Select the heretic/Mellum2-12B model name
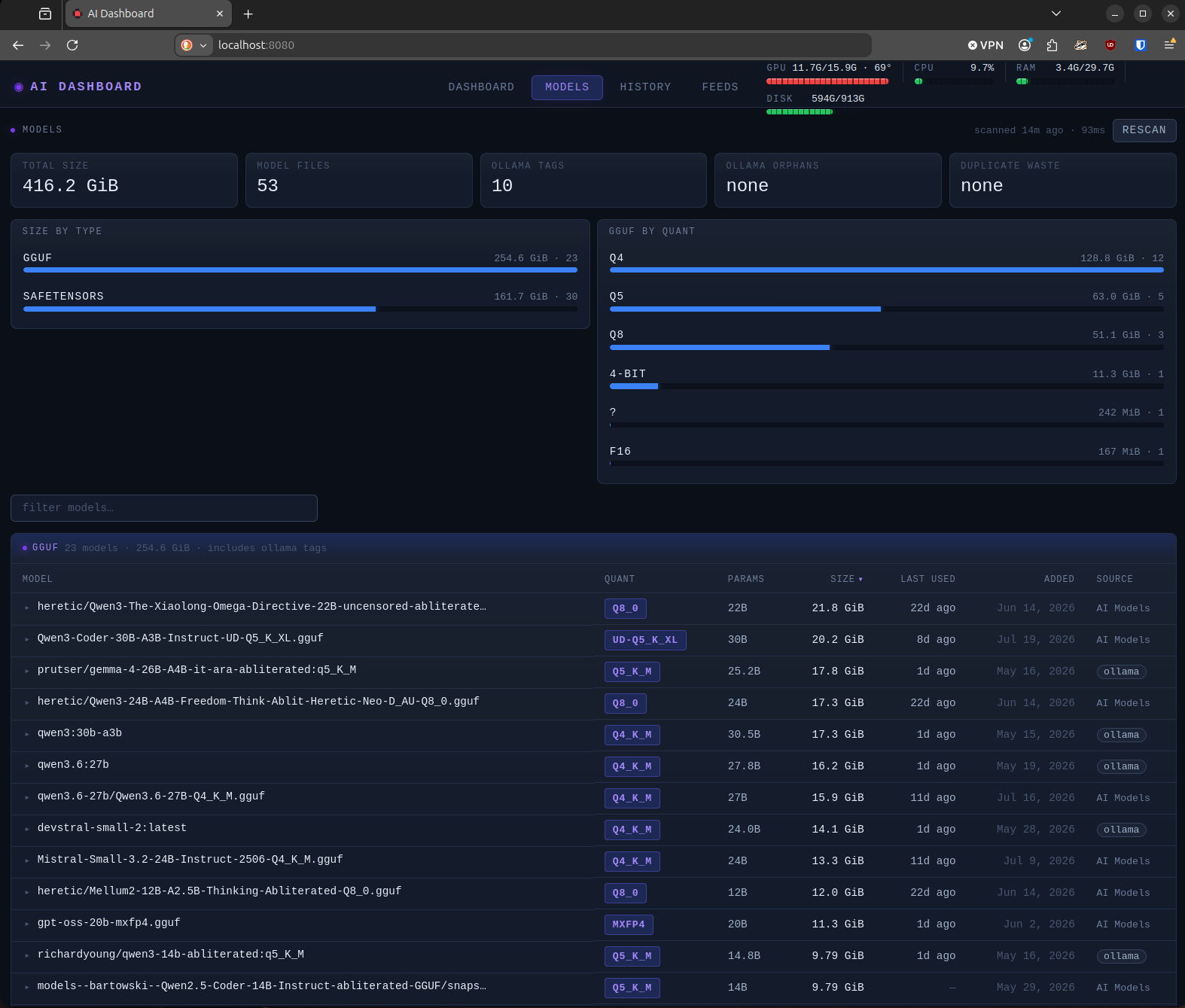Viewport: 1185px width, 1008px height. click(219, 891)
